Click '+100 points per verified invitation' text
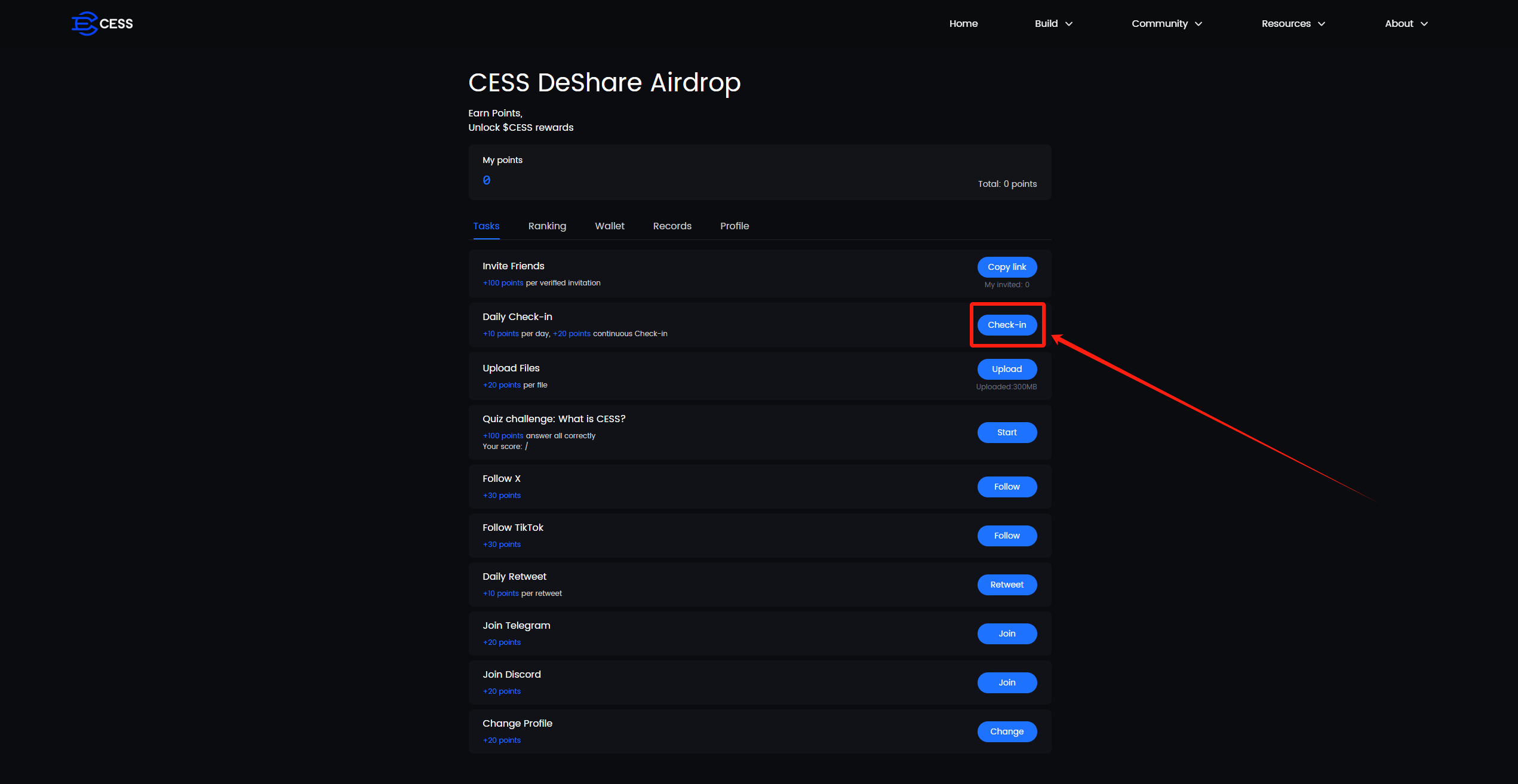The height and width of the screenshot is (784, 1518). pos(542,283)
